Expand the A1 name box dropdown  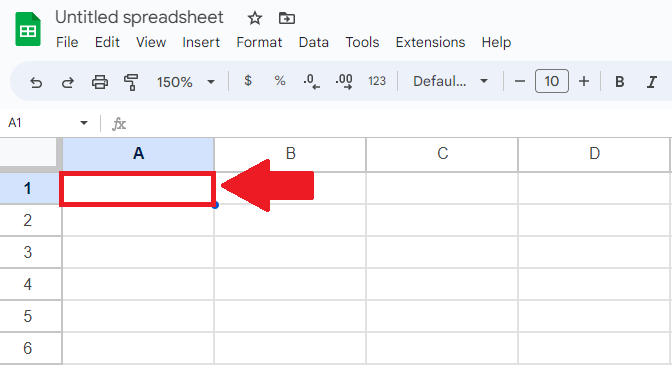tap(84, 123)
